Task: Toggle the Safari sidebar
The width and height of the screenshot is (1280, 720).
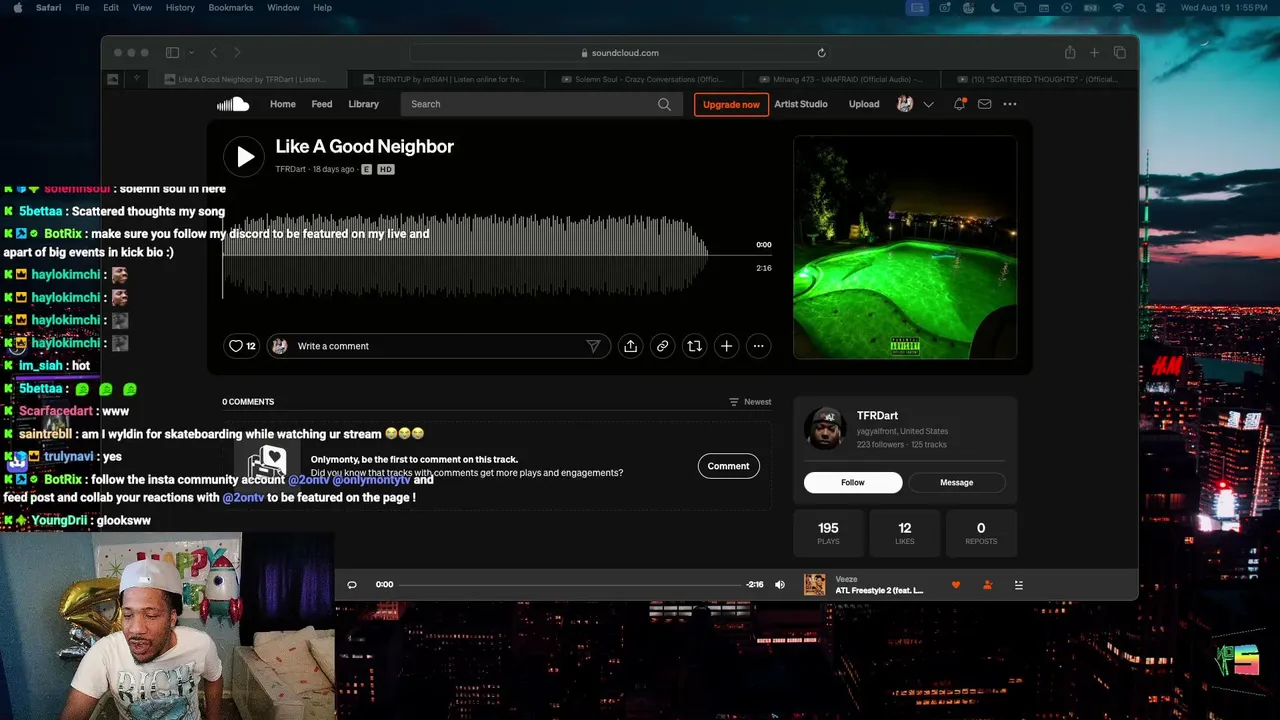Action: (172, 52)
